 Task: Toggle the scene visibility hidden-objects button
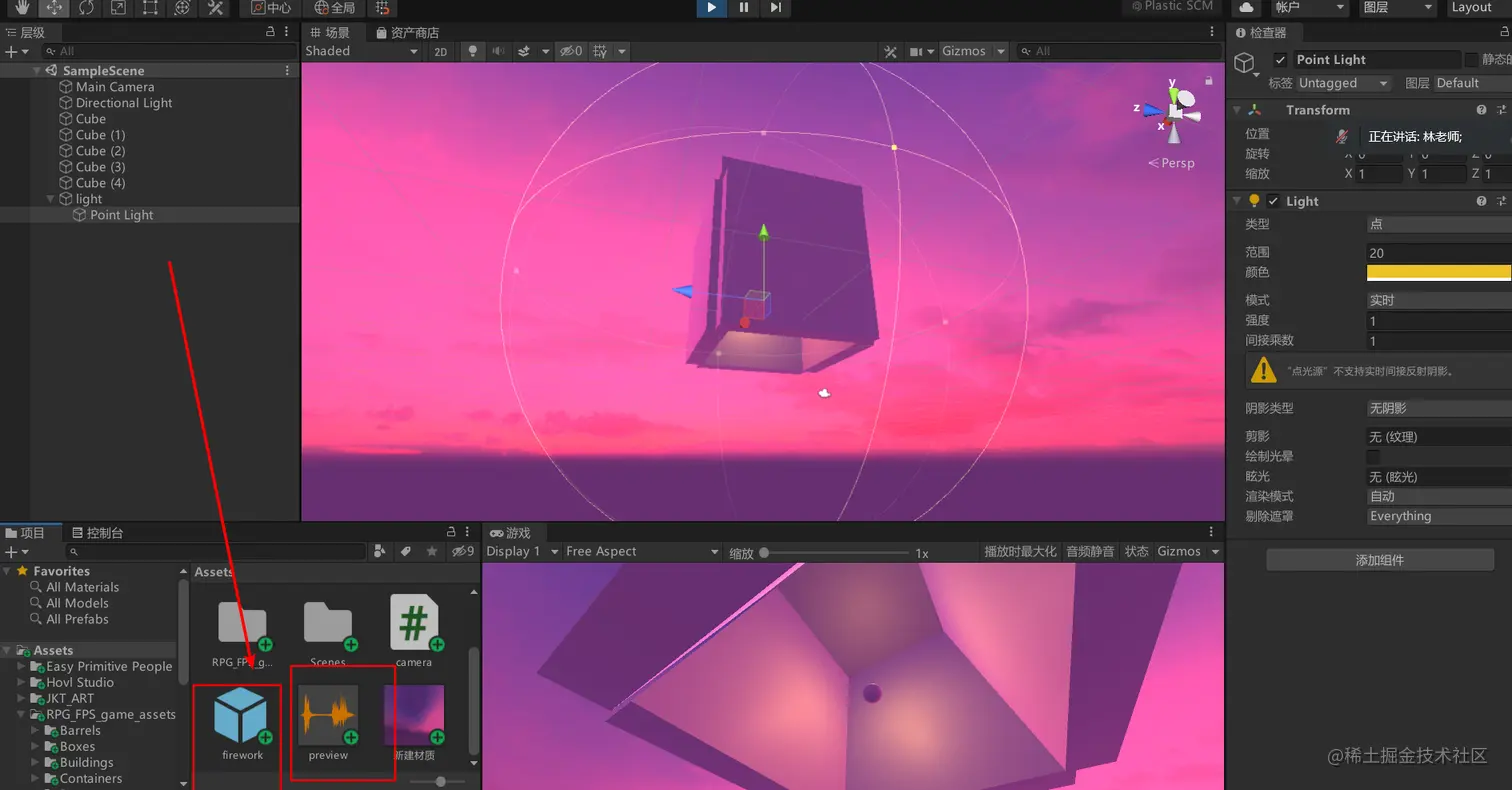pyautogui.click(x=571, y=51)
